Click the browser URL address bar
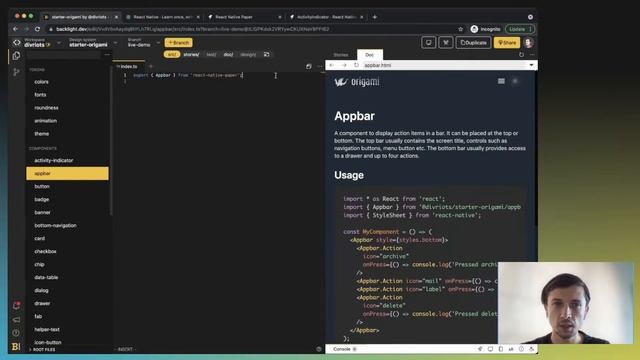The height and width of the screenshot is (360, 640). (x=249, y=29)
